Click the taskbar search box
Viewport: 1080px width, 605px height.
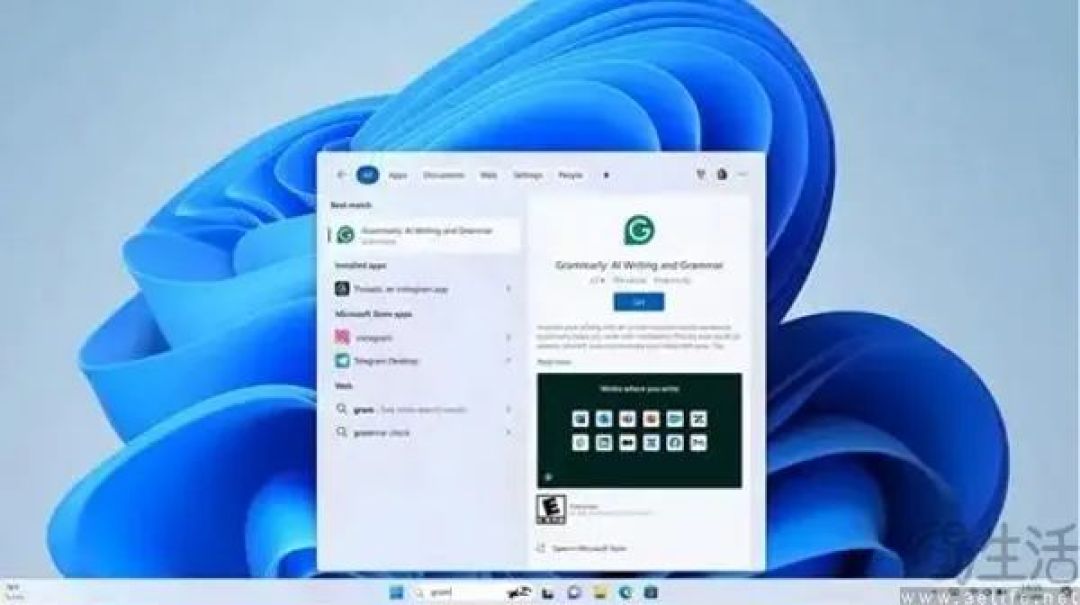[x=455, y=593]
